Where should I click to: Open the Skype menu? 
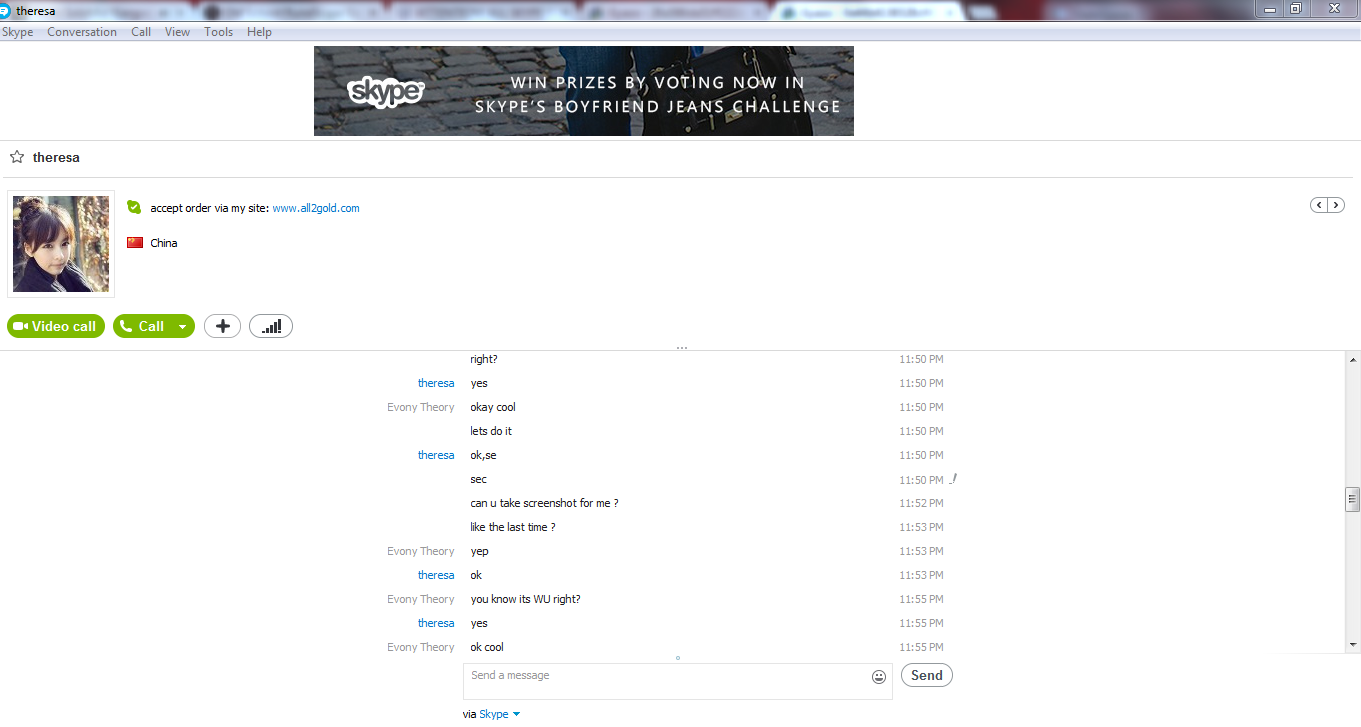[x=17, y=32]
